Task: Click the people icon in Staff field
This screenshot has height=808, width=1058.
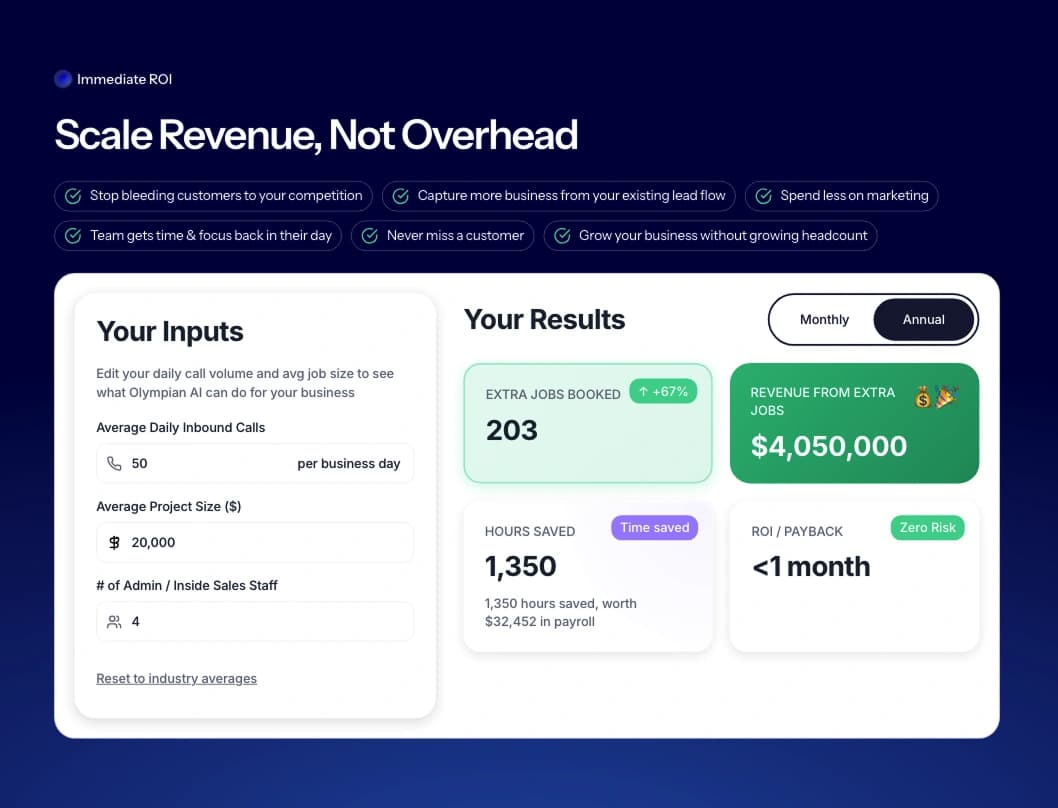Action: 114,622
